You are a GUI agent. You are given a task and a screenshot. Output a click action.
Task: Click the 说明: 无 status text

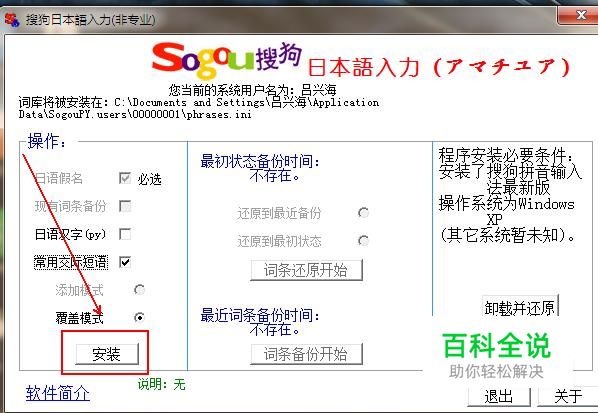(162, 384)
